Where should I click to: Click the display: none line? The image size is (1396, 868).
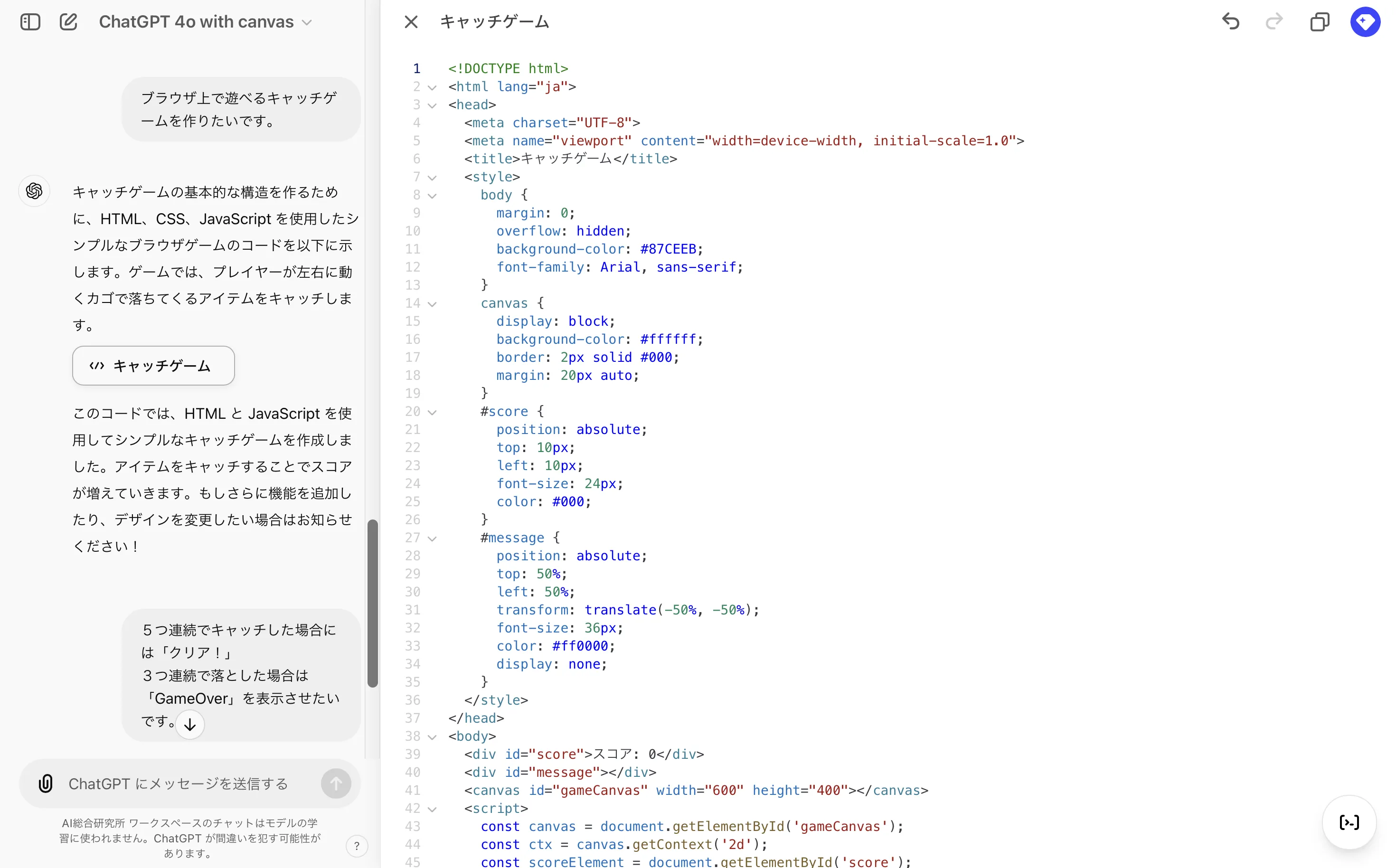(551, 664)
